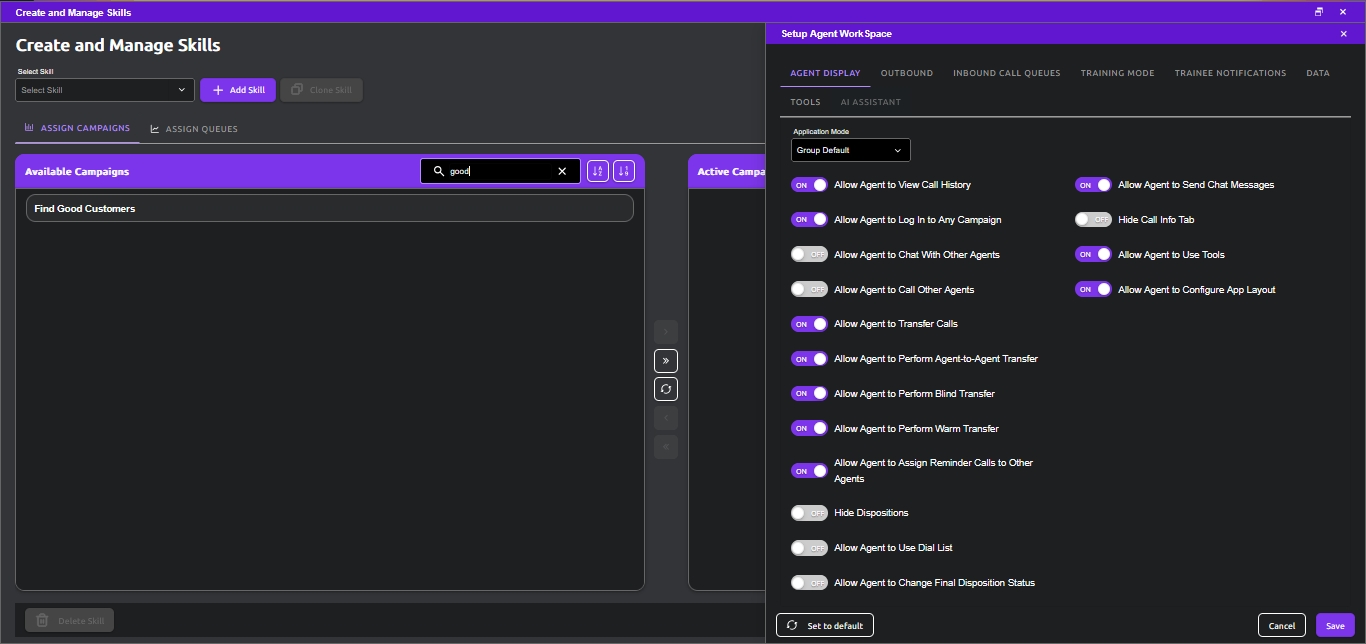Viewport: 1366px width, 644px height.
Task: Click the move-all-right double chevron button
Action: [x=666, y=360]
